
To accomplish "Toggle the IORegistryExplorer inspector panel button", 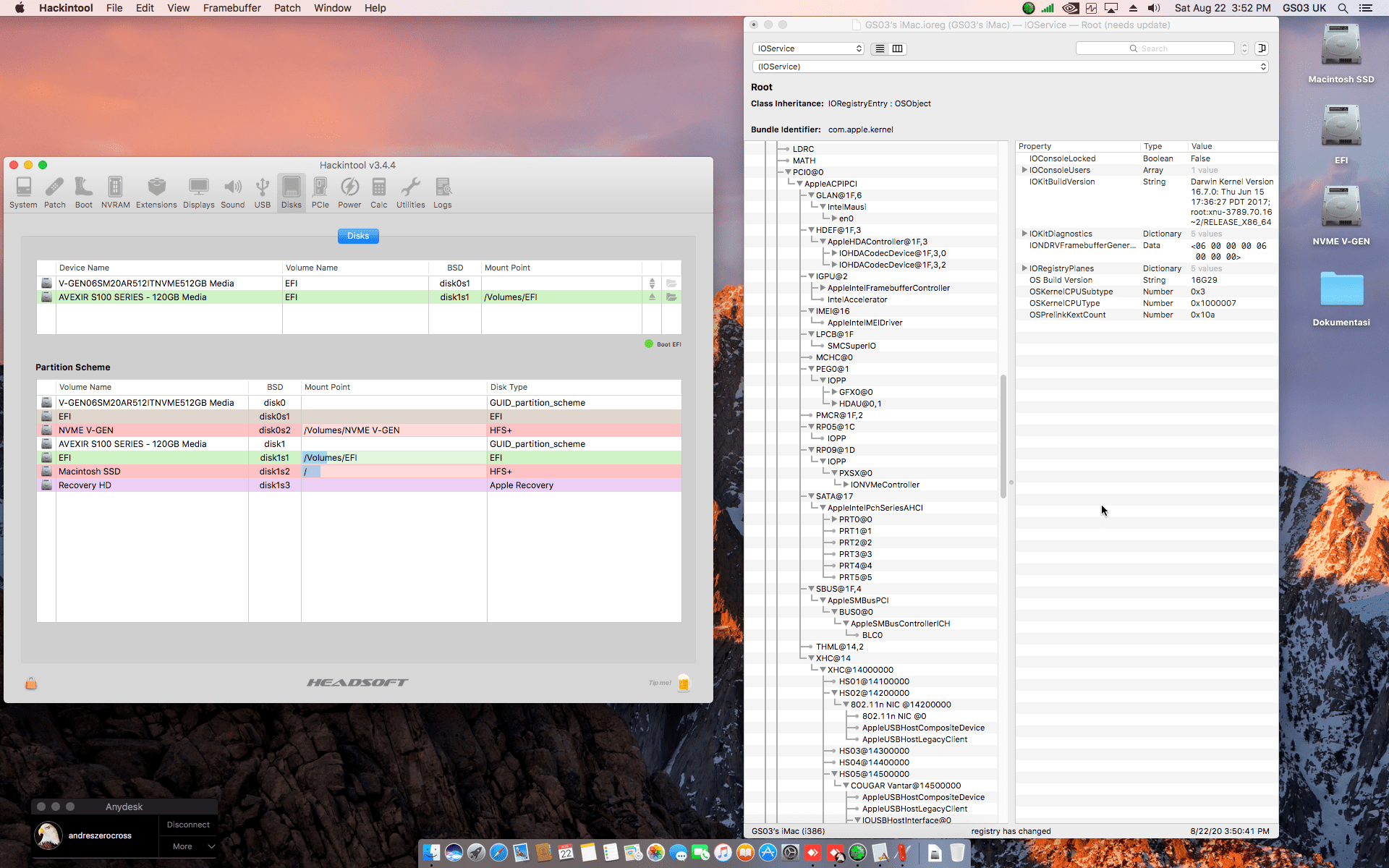I will pos(1262,48).
